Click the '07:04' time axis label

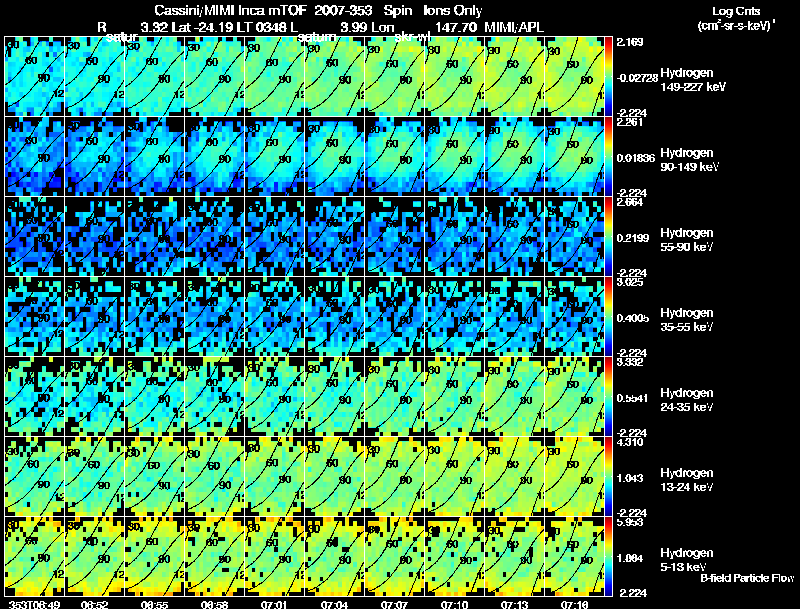tap(334, 604)
